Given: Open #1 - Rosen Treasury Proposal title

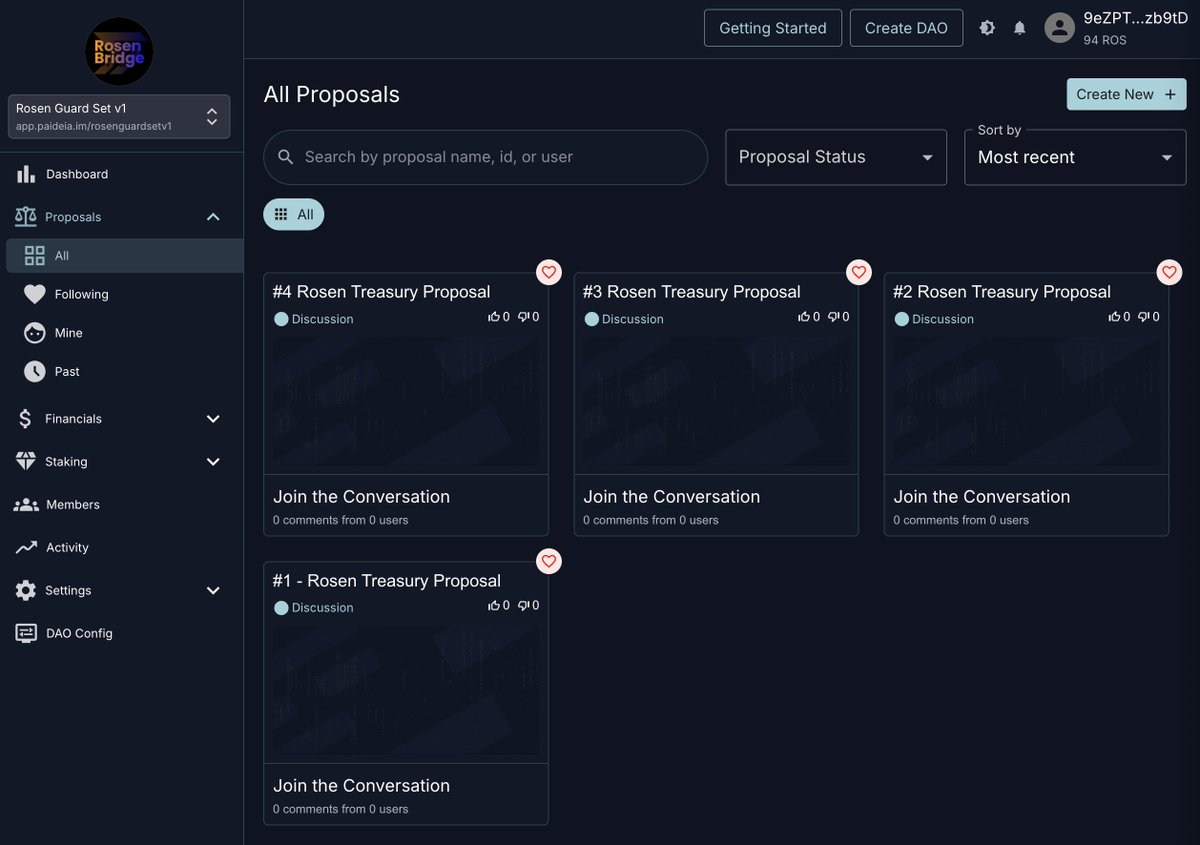Looking at the screenshot, I should coord(387,581).
